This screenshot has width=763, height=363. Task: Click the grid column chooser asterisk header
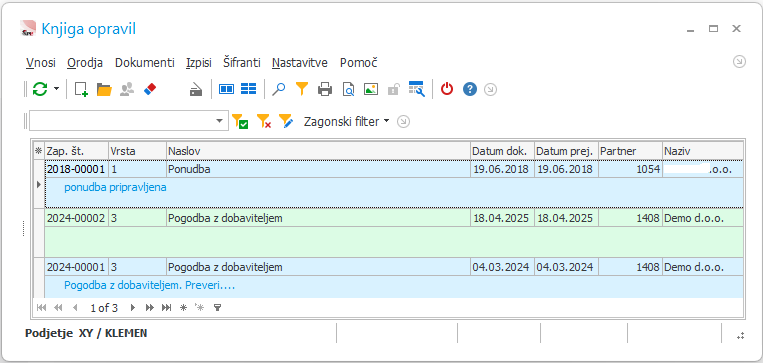(38, 151)
